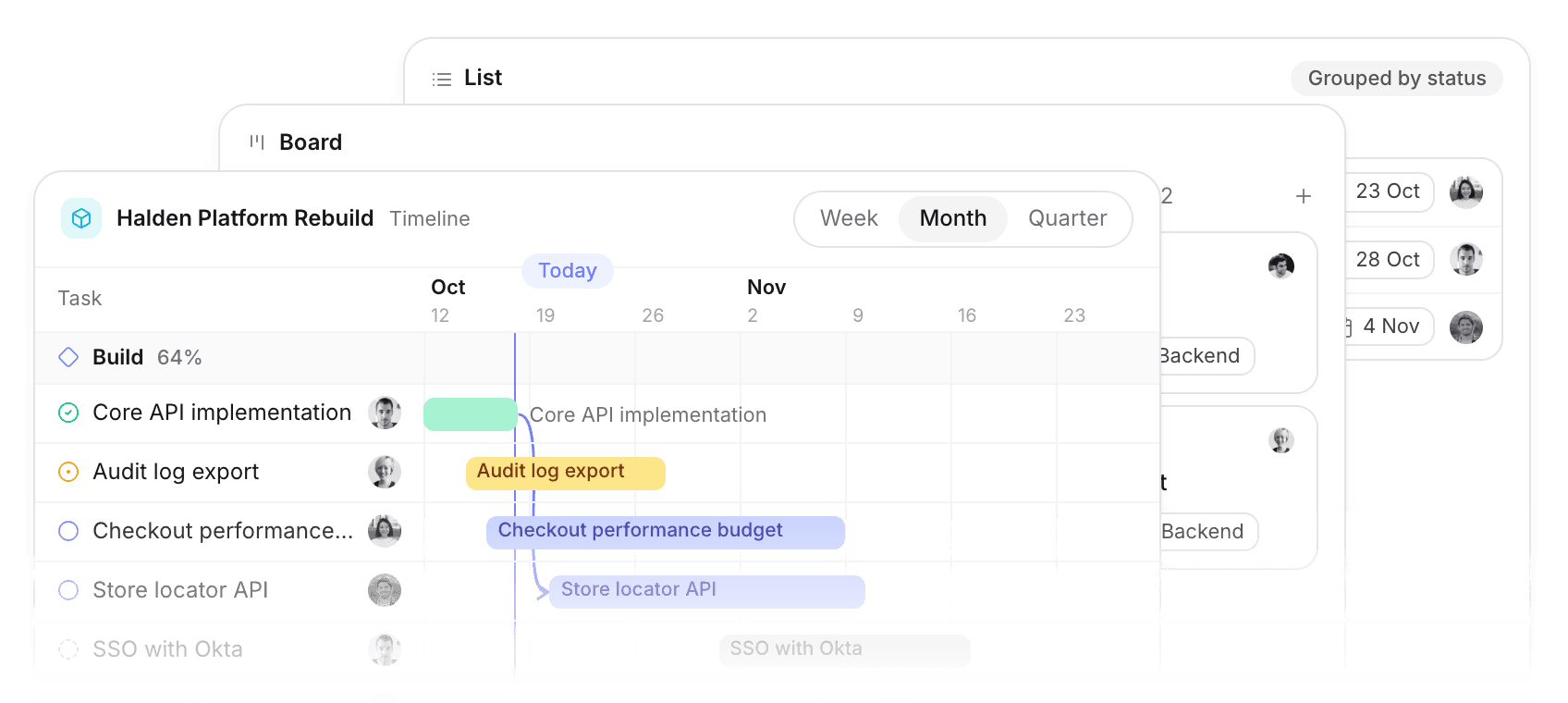This screenshot has width=1568, height=703.
Task: Click the List view icon
Action: [x=442, y=80]
